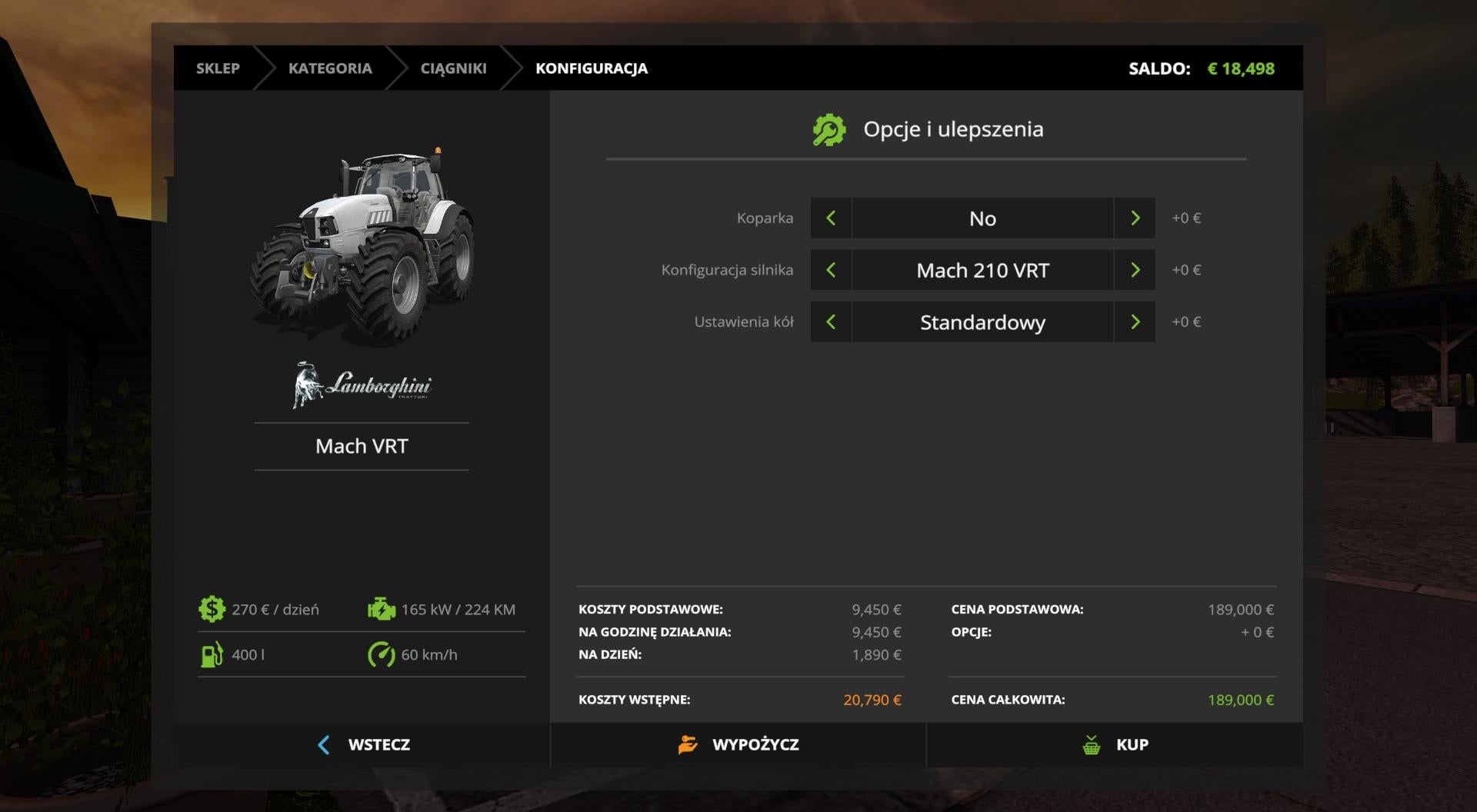This screenshot has width=1477, height=812.
Task: Click the 400 l fuel capacity value
Action: (x=248, y=654)
